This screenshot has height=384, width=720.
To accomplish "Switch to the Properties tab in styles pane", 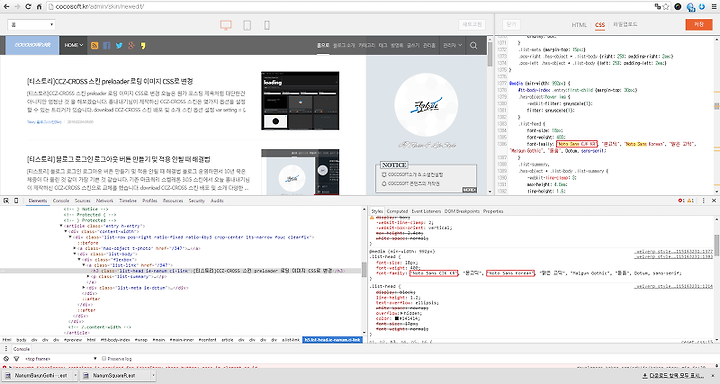I will coord(493,211).
